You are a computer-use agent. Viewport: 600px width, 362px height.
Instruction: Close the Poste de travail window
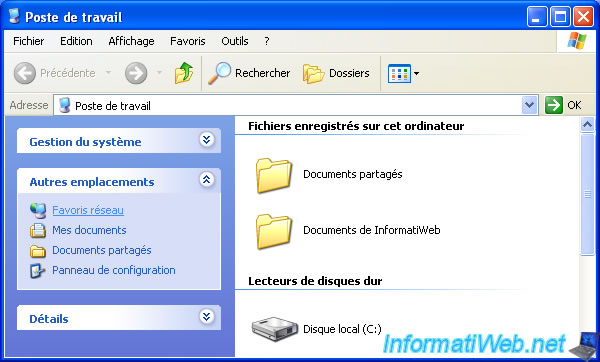pyautogui.click(x=584, y=16)
